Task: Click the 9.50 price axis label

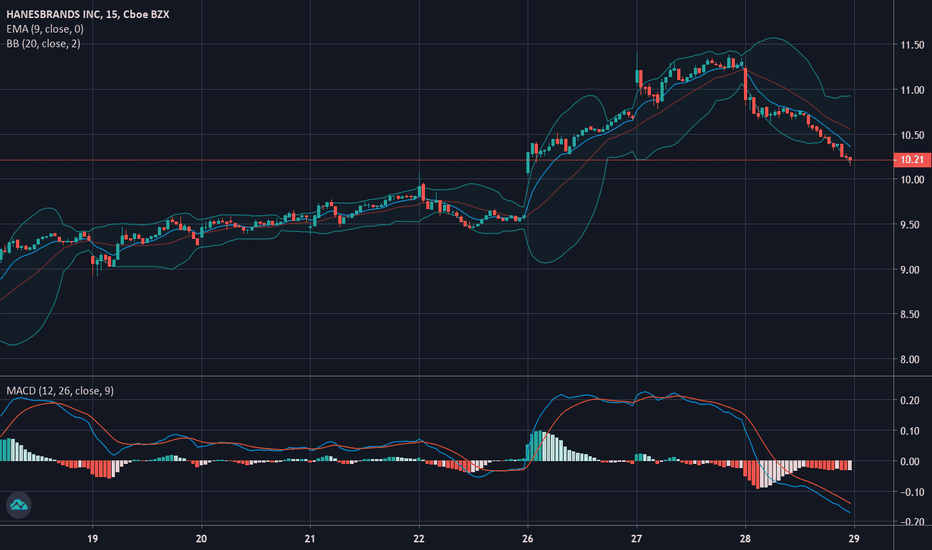Action: [x=912, y=225]
